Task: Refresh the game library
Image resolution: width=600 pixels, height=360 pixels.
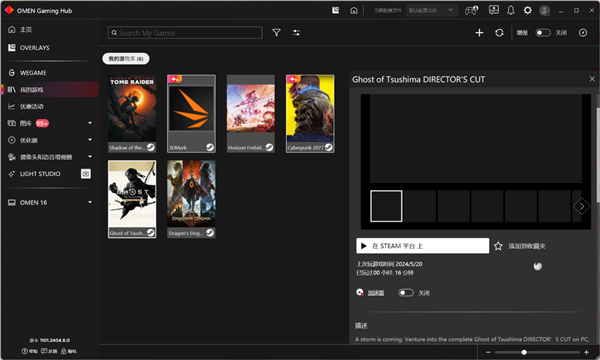Action: (x=499, y=33)
